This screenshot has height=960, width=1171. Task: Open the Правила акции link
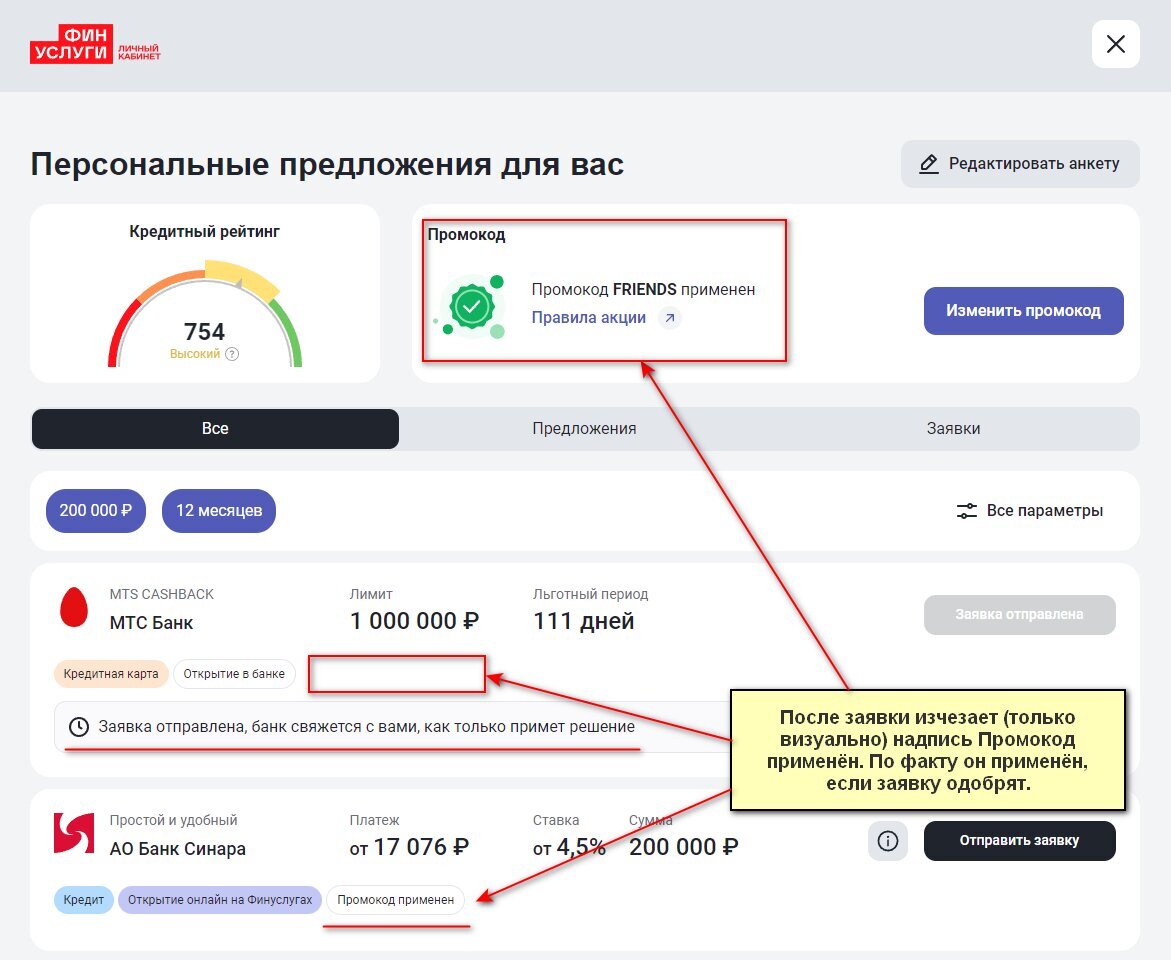click(588, 318)
